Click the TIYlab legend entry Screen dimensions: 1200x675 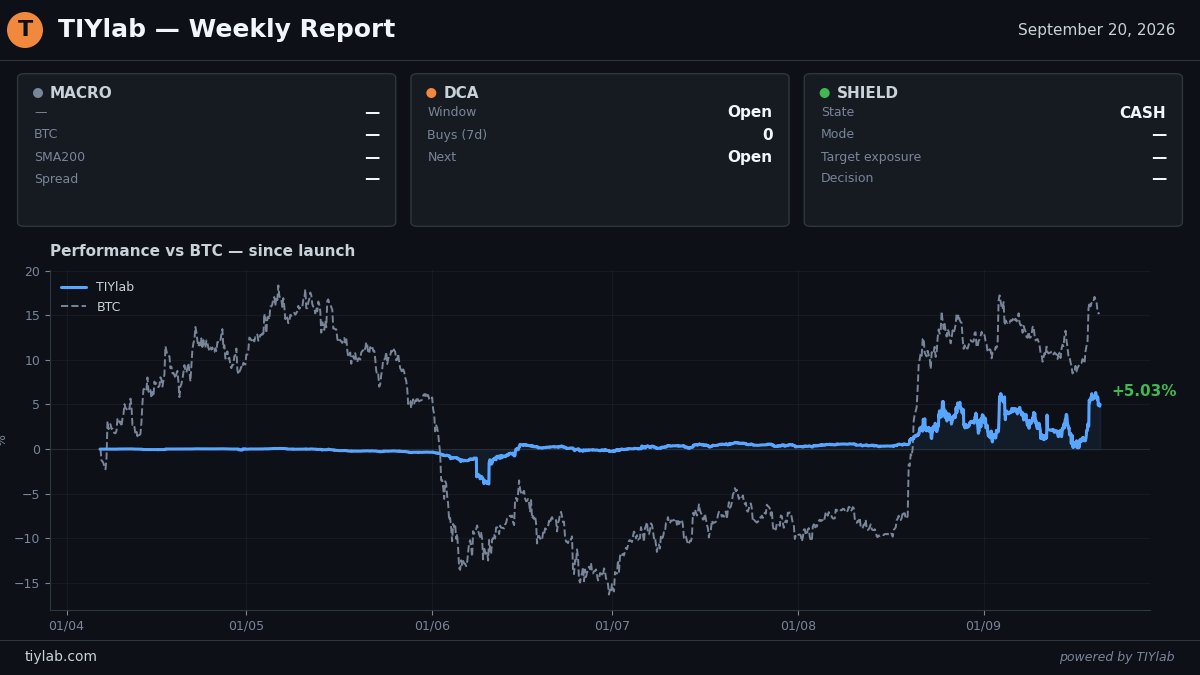pos(97,287)
